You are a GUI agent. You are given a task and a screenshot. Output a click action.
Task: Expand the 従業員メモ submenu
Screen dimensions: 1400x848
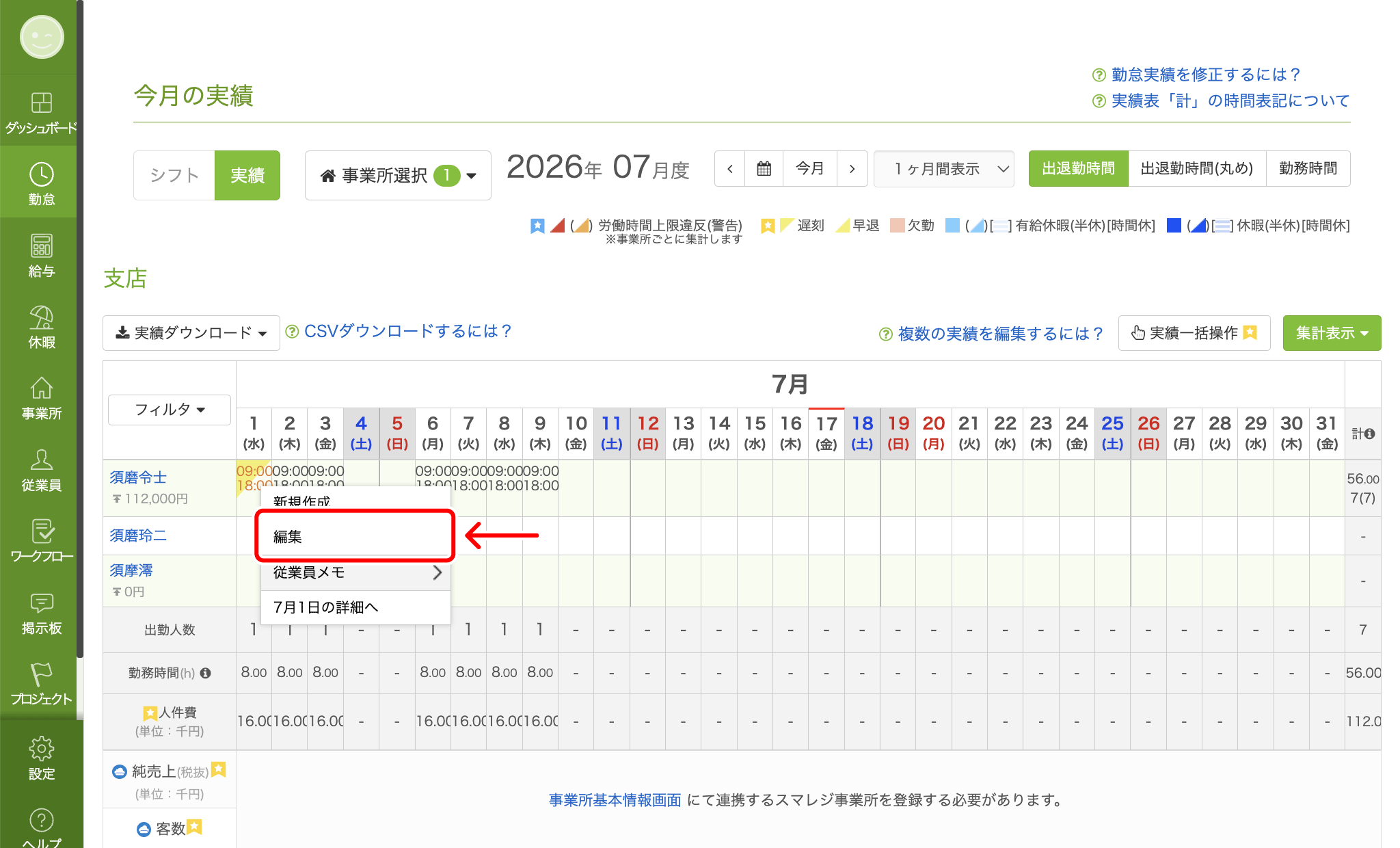[355, 572]
